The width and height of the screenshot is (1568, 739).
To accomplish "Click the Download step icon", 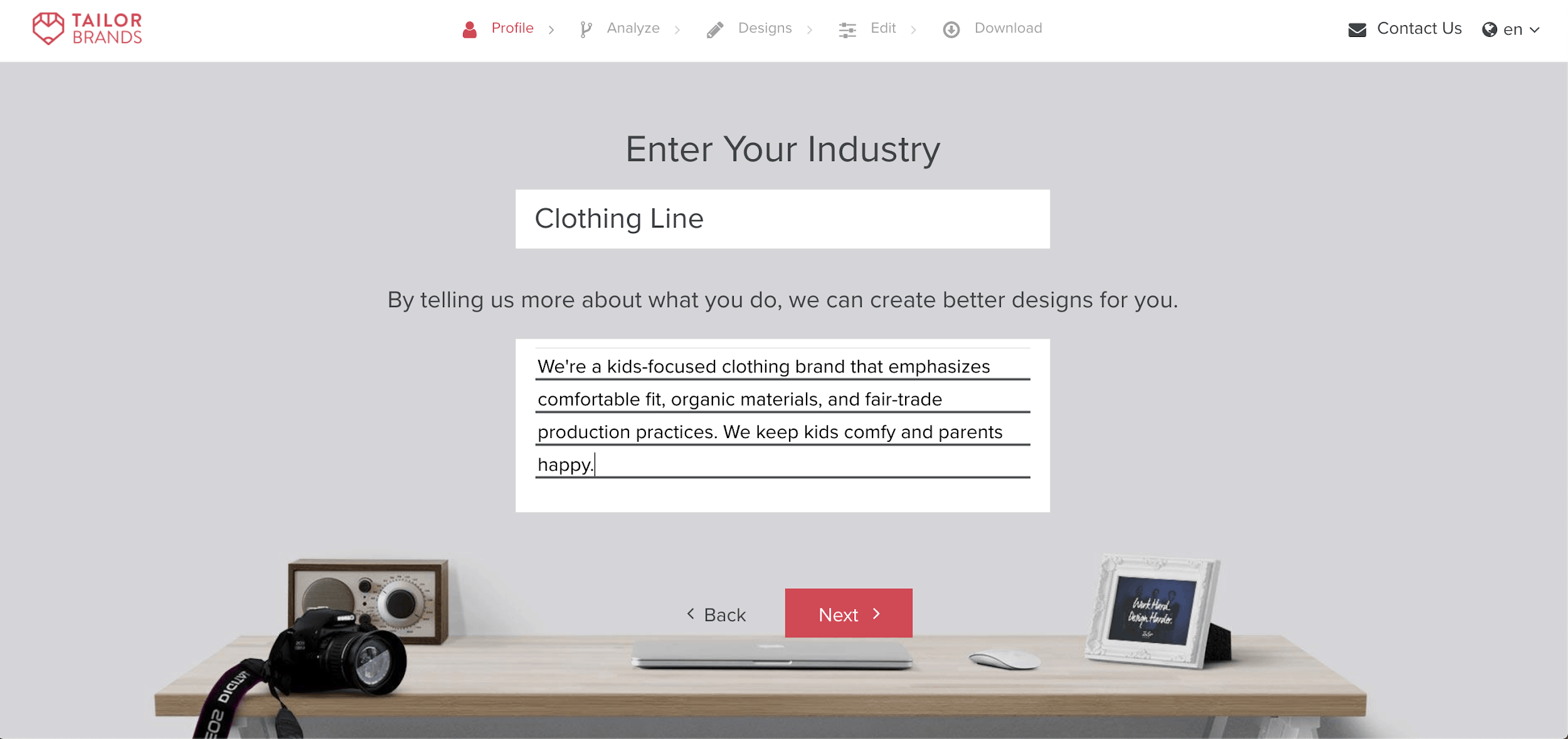I will coord(952,28).
